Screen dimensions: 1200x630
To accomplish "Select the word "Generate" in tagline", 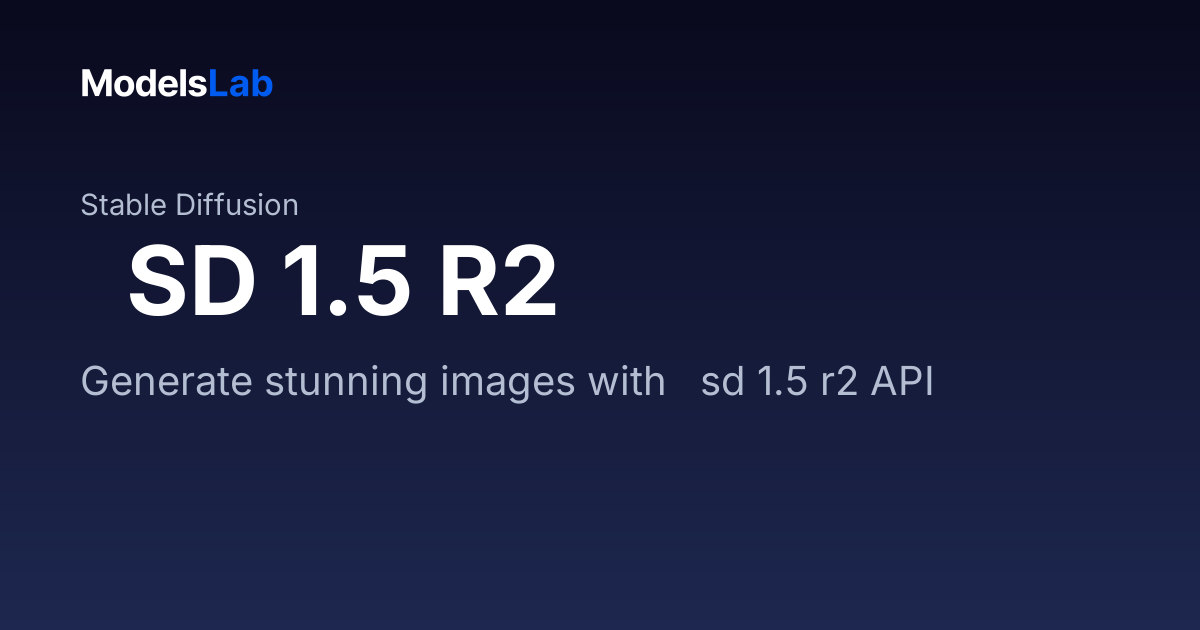I will (164, 383).
